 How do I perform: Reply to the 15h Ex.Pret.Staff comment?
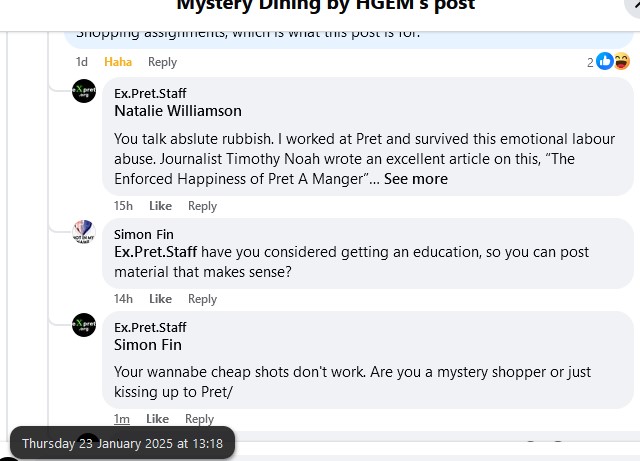[202, 206]
